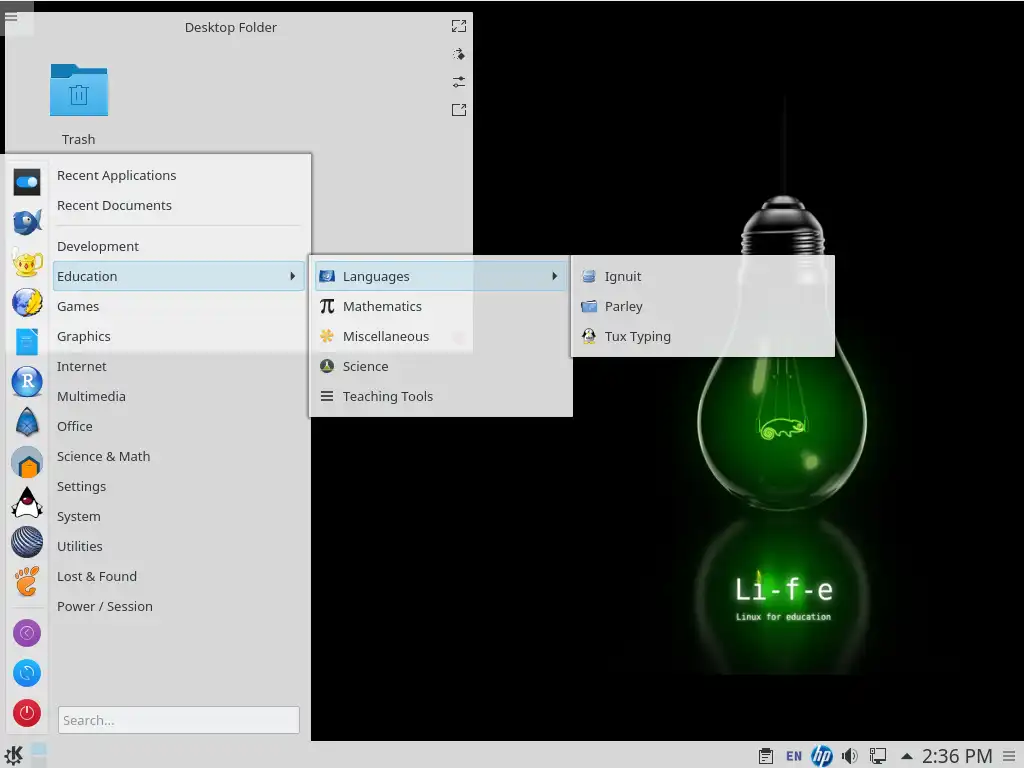Viewport: 1024px width, 768px height.
Task: Click the EN keyboard layout indicator
Action: (793, 756)
